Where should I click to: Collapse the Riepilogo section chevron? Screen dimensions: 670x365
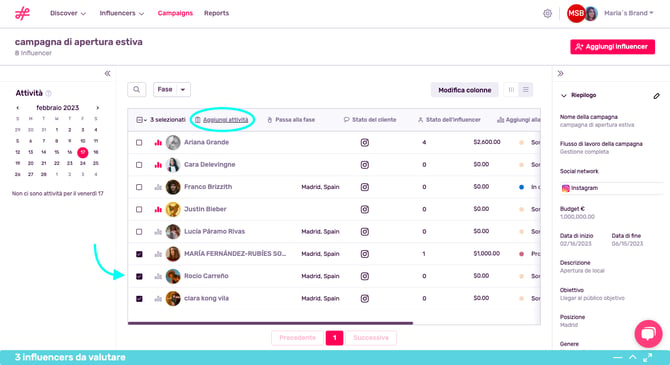pos(564,96)
